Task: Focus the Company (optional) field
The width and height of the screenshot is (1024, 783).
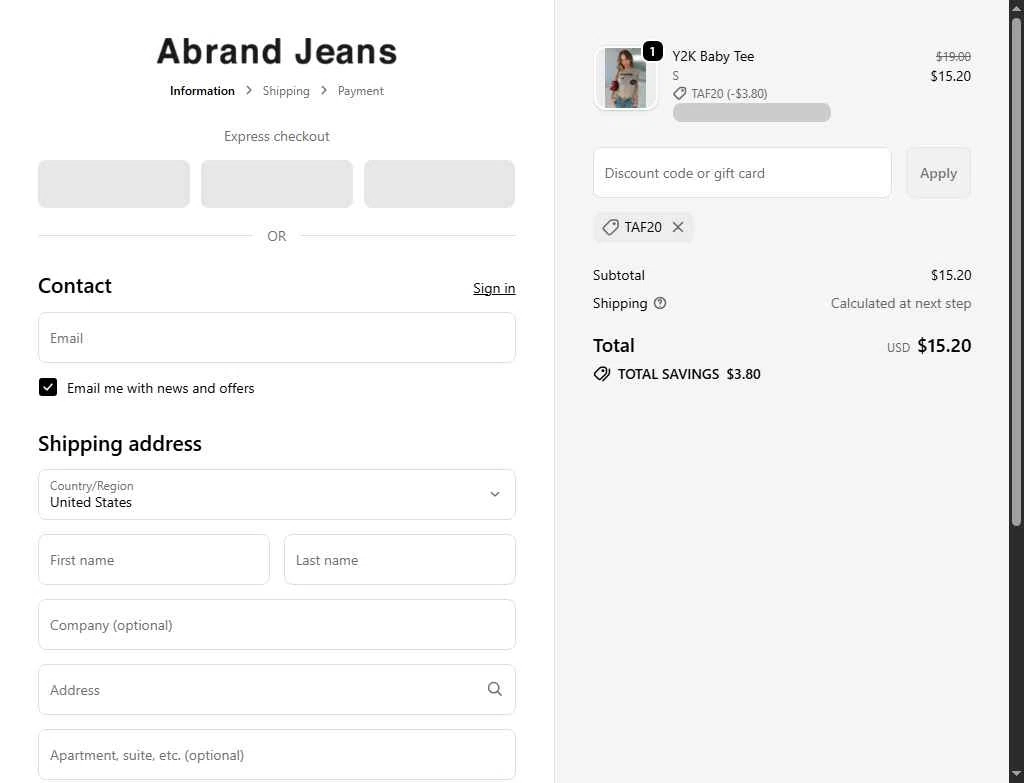Action: pos(277,624)
